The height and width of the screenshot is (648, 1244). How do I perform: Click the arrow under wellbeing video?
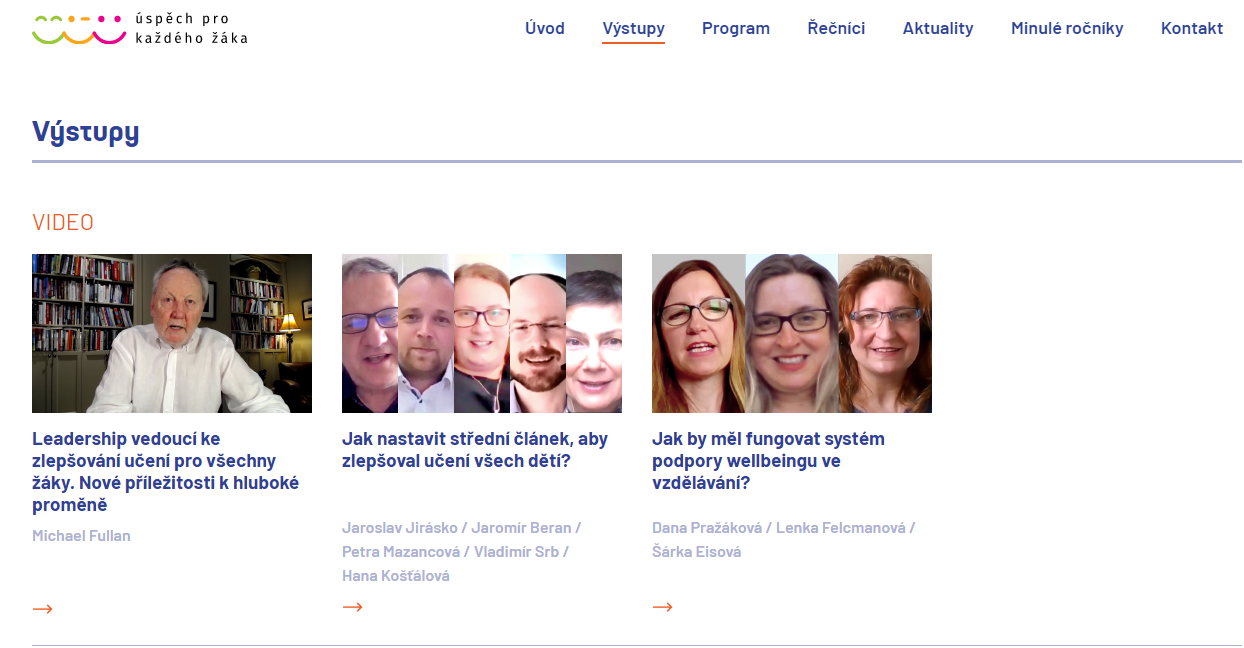pyautogui.click(x=662, y=607)
